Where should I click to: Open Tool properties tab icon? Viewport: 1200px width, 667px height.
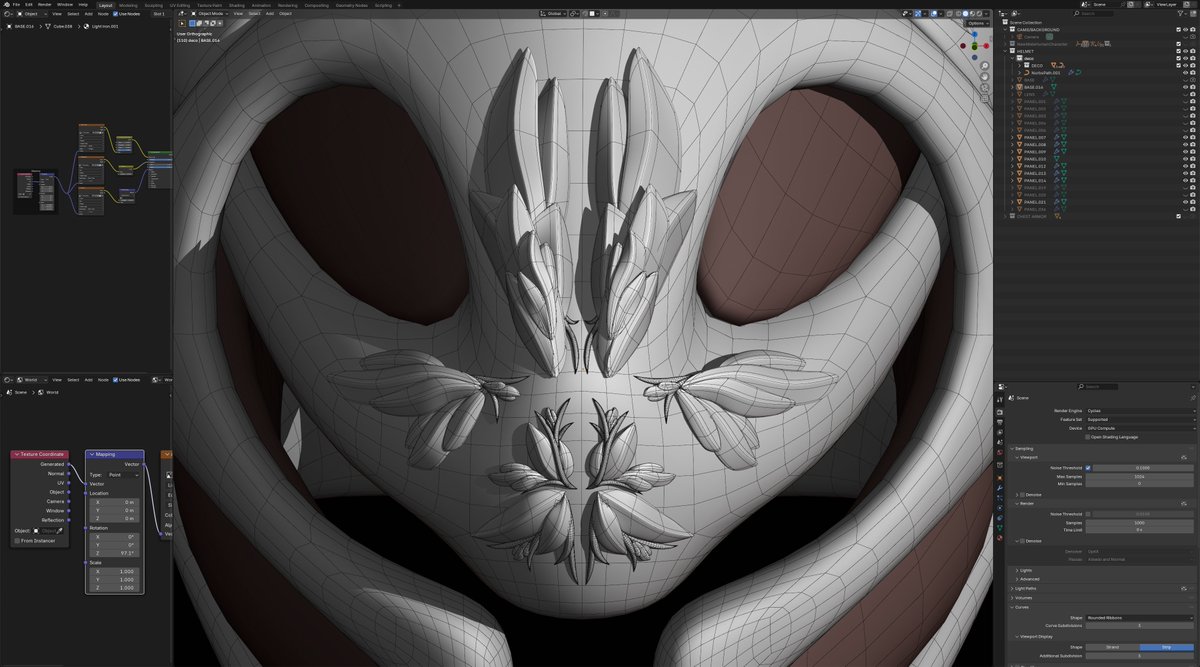tap(1000, 399)
